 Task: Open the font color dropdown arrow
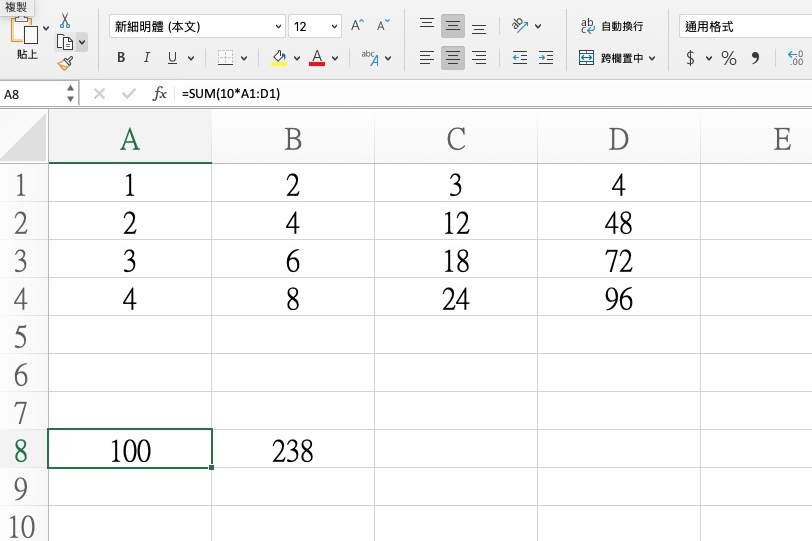(x=335, y=58)
